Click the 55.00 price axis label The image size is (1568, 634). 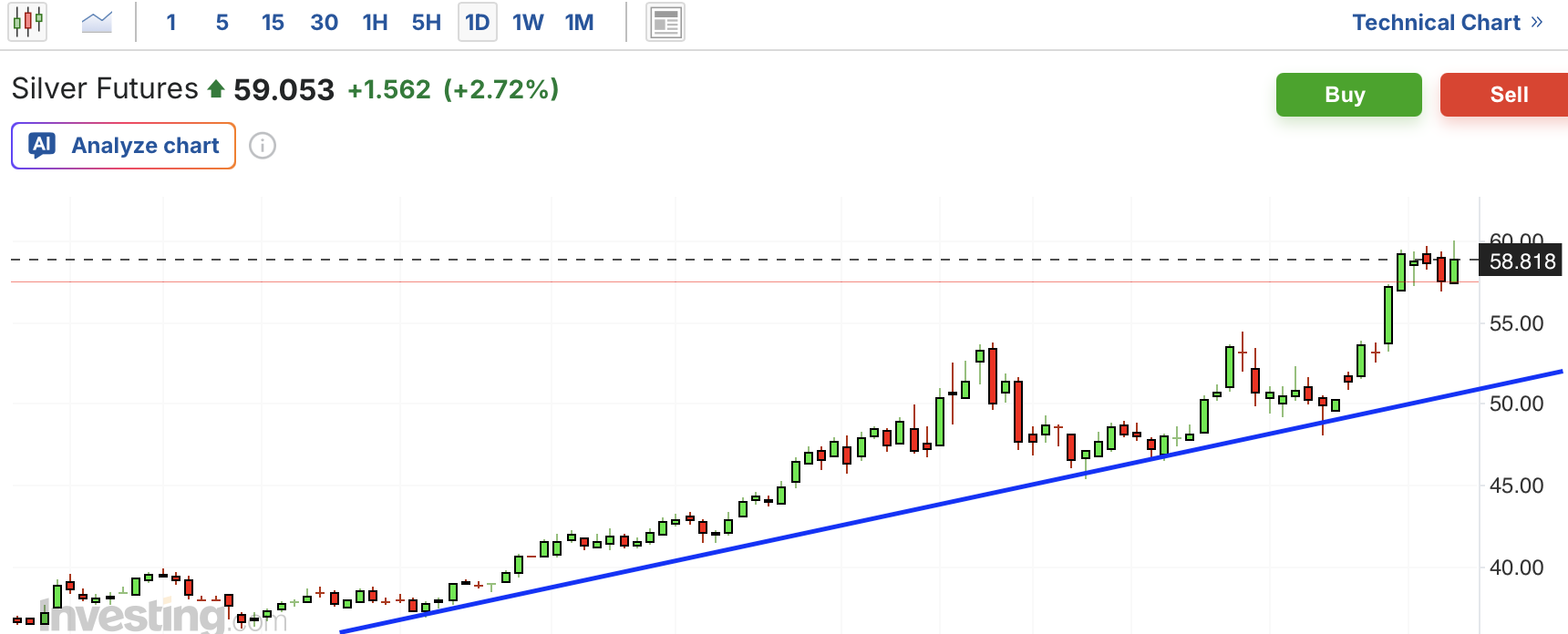coord(1516,323)
